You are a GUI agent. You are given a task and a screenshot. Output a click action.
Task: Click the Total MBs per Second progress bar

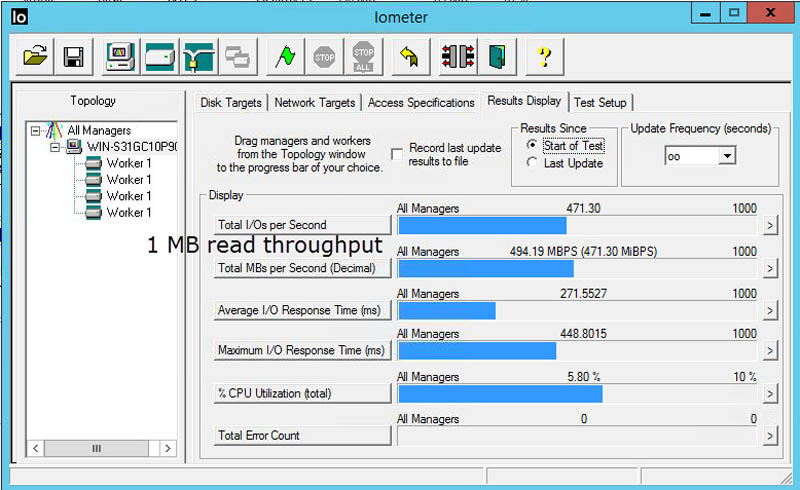[x=577, y=268]
